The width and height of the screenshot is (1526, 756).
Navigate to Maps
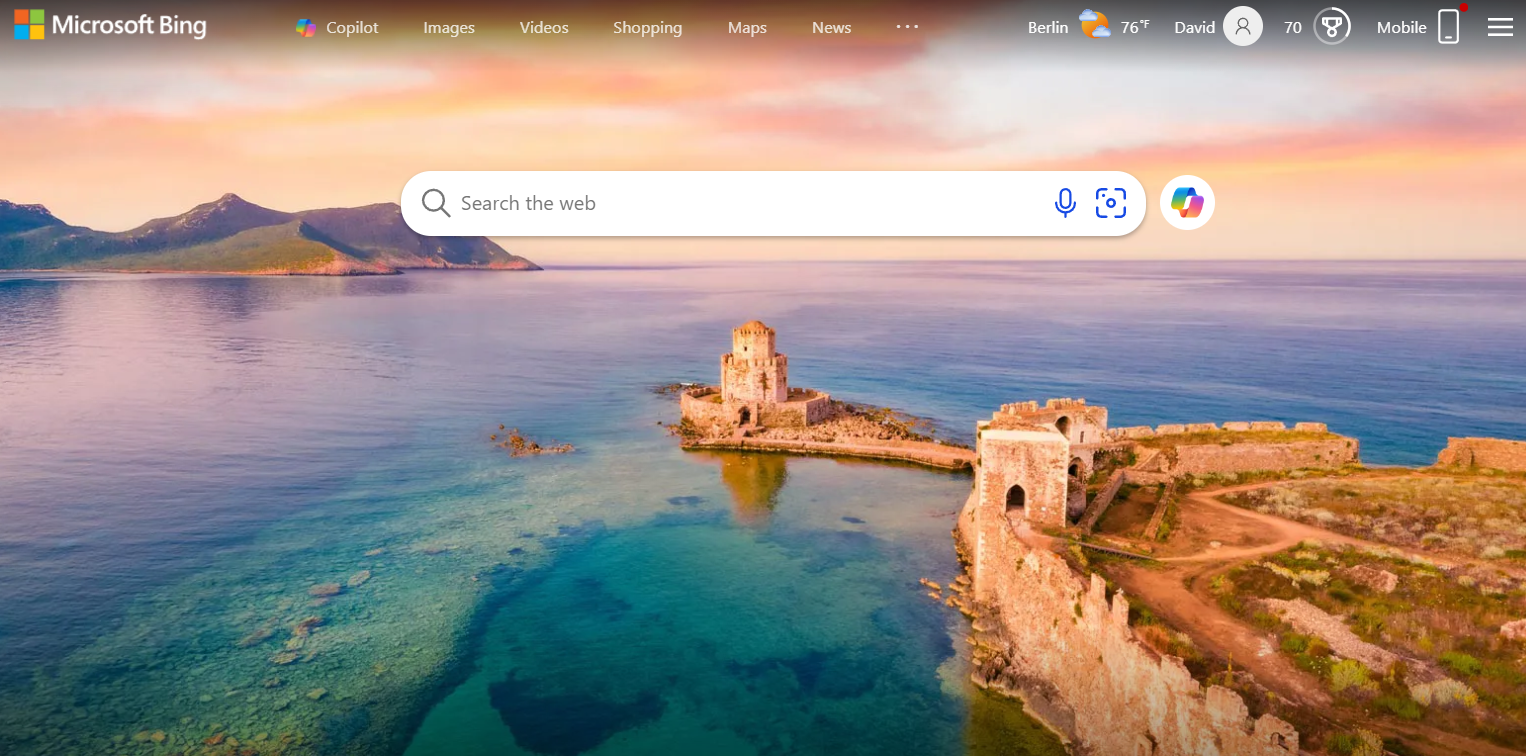click(747, 28)
